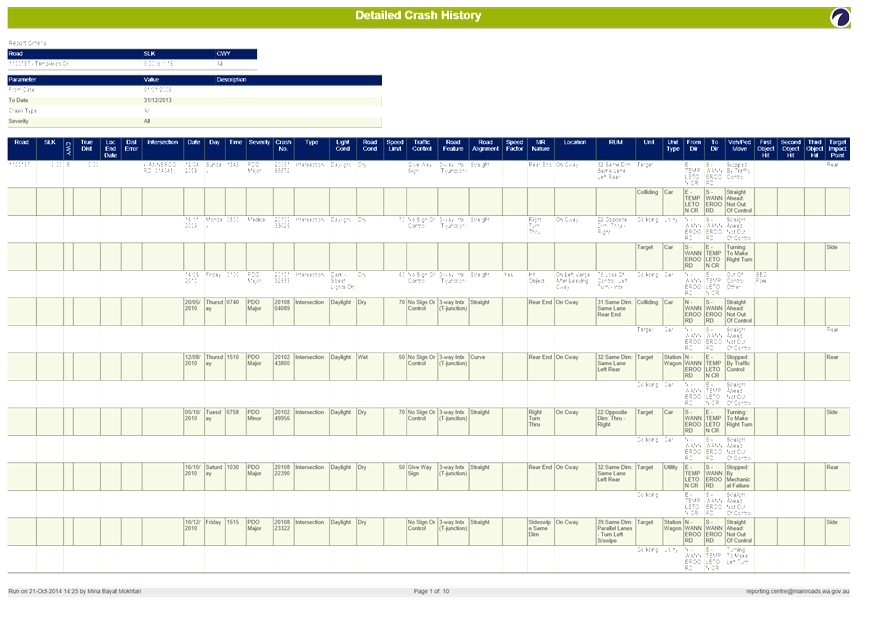The height and width of the screenshot is (619, 873).
Task: Click the Main Roads logo in the title banner
Action: (840, 17)
